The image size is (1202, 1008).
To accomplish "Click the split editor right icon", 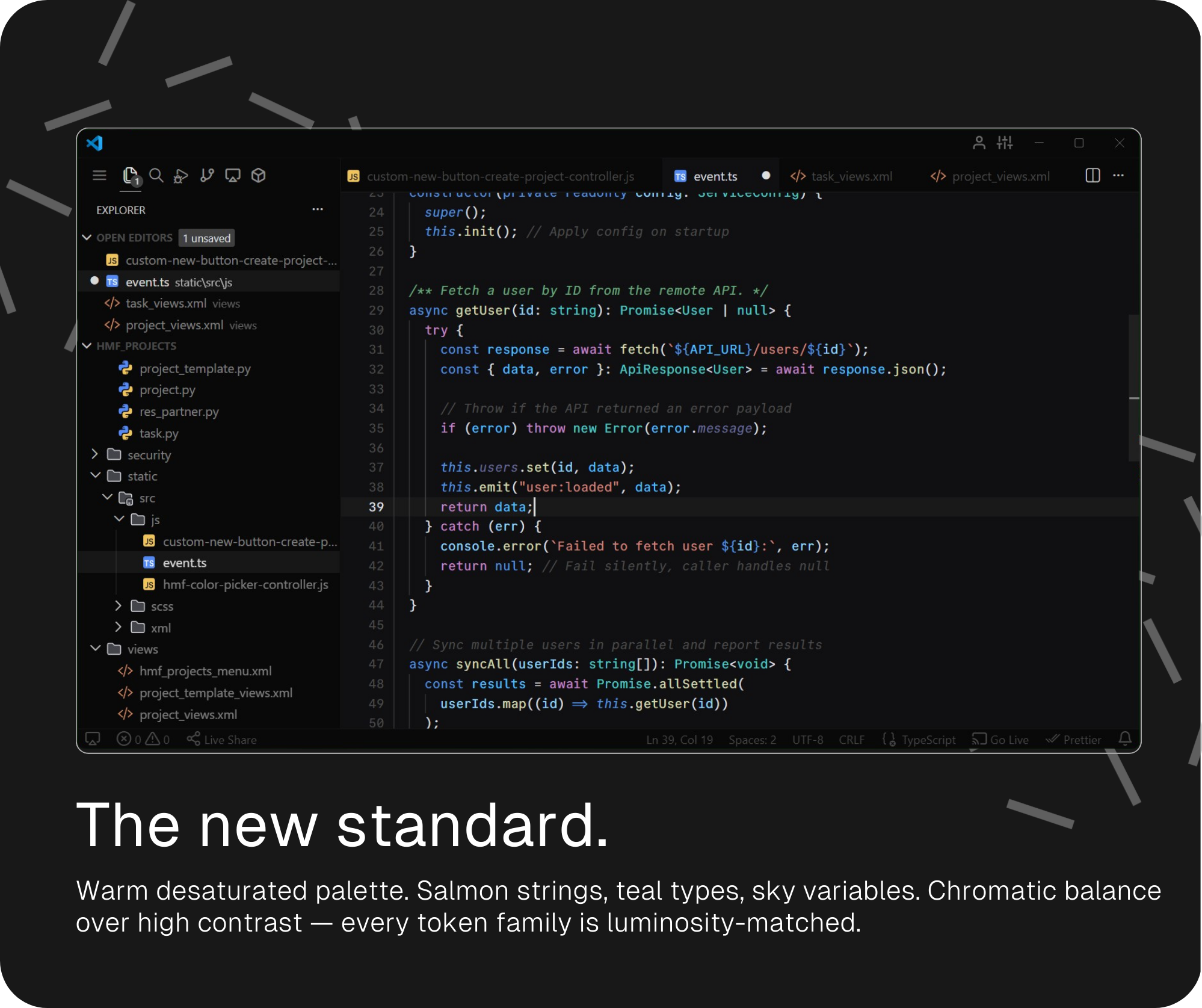I will [1093, 175].
